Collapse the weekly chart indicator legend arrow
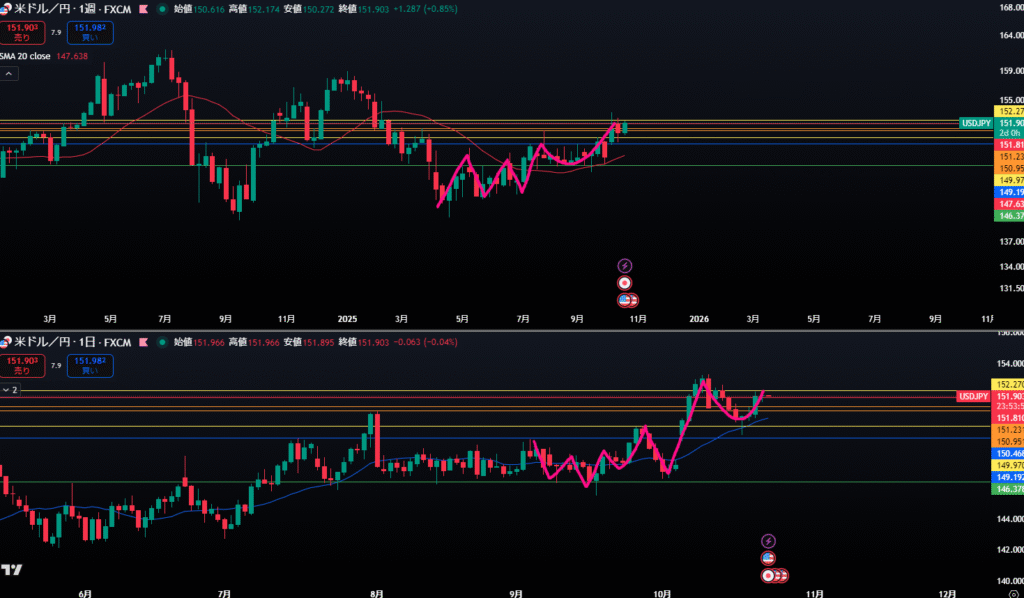This screenshot has width=1024, height=598. (7, 75)
